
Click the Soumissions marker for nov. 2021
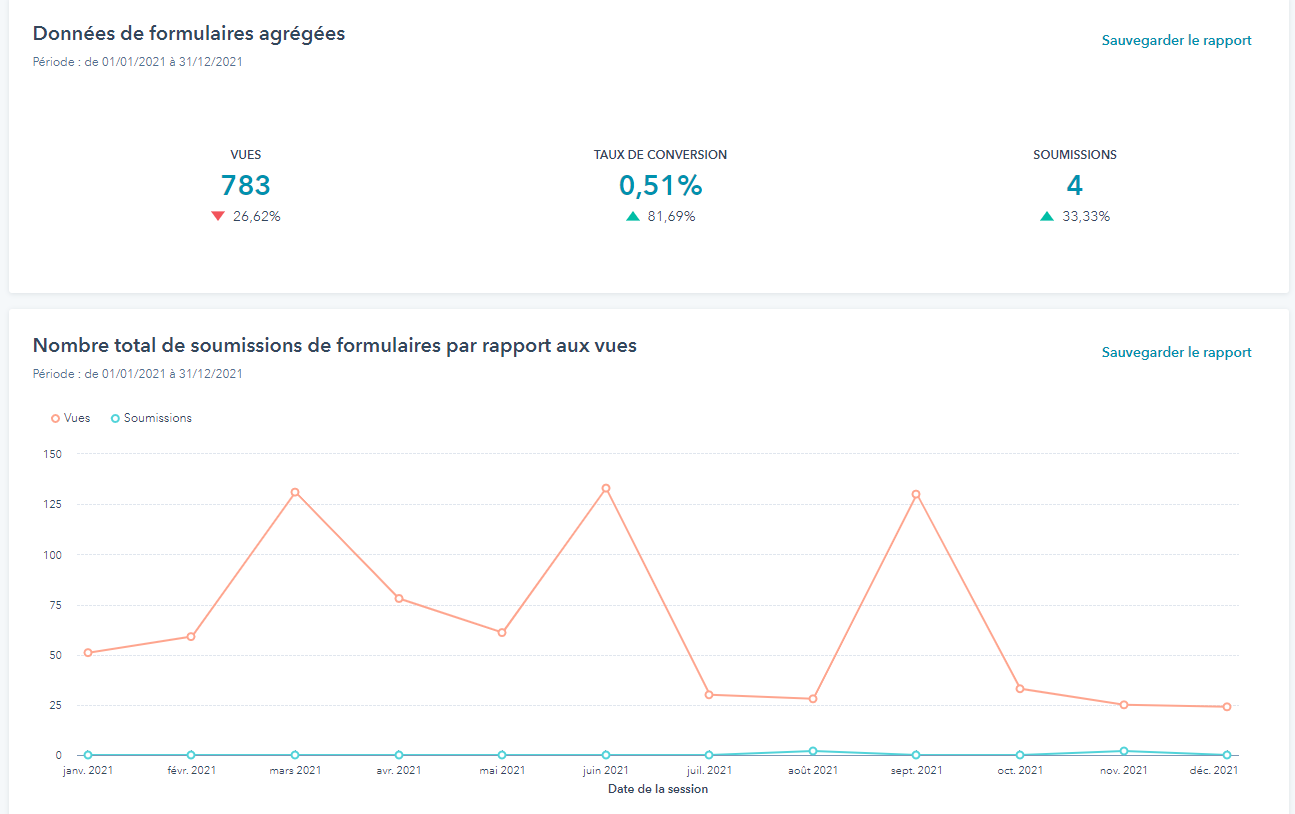point(1124,751)
